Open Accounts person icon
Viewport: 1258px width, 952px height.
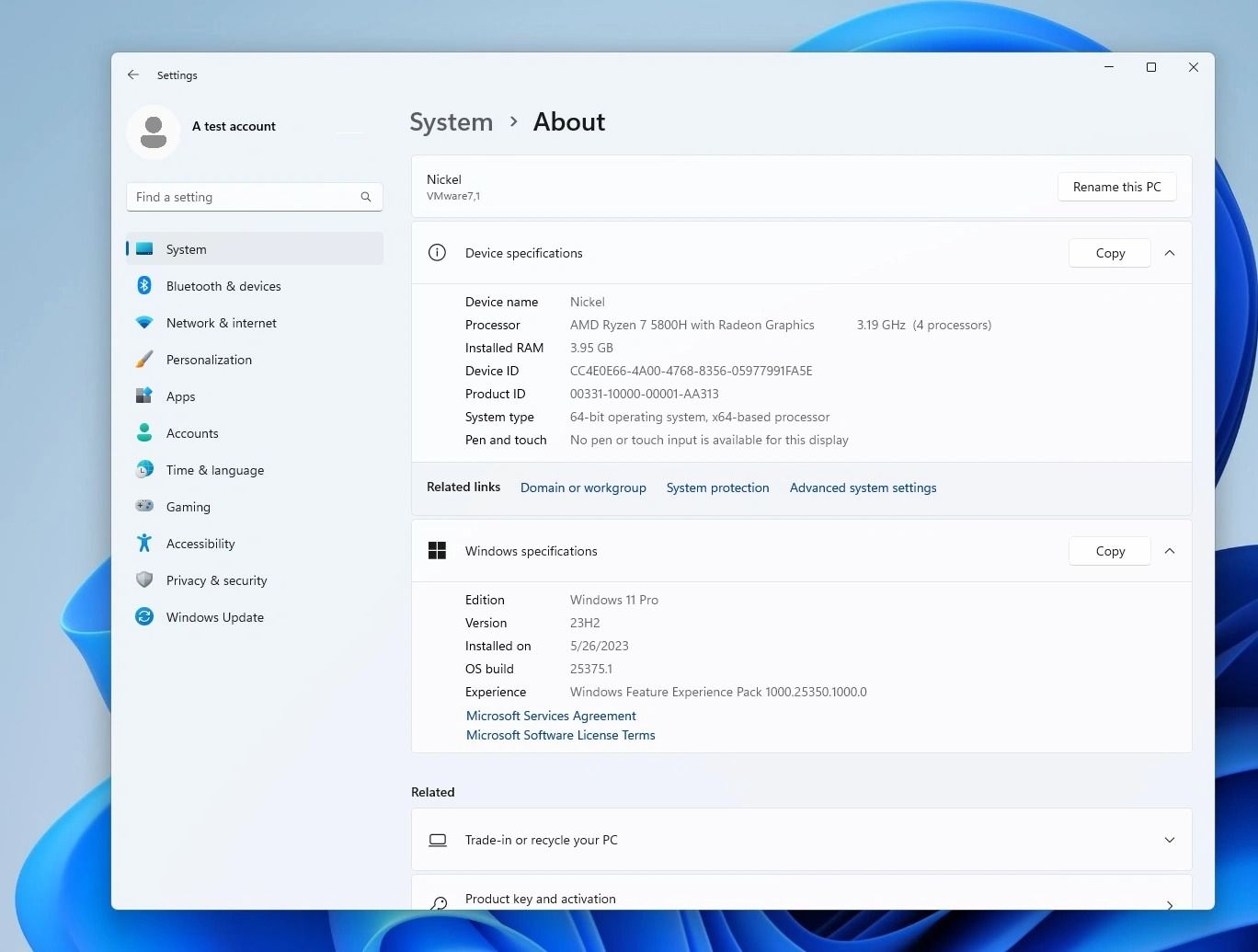click(144, 433)
